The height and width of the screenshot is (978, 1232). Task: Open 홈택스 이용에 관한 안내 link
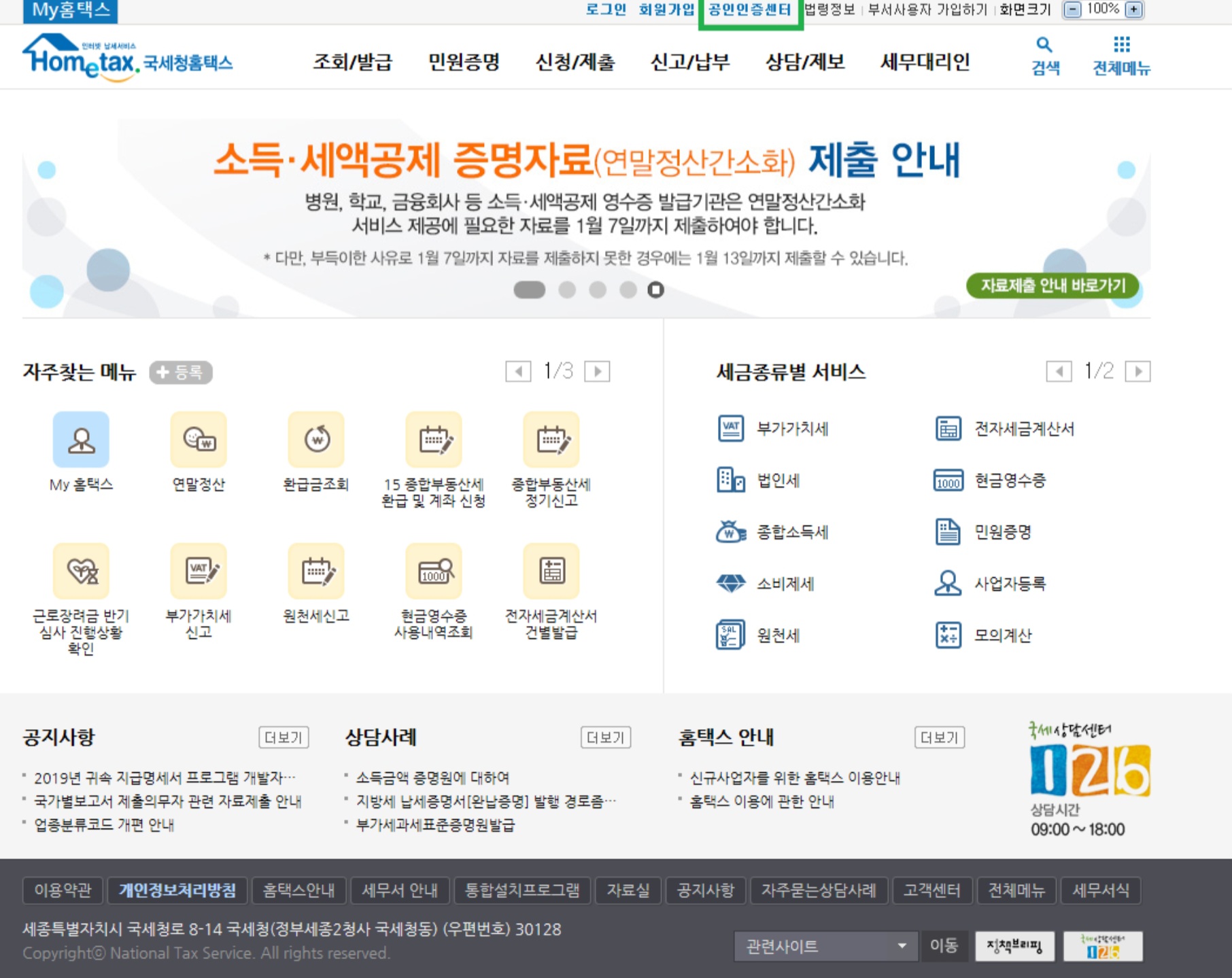762,801
